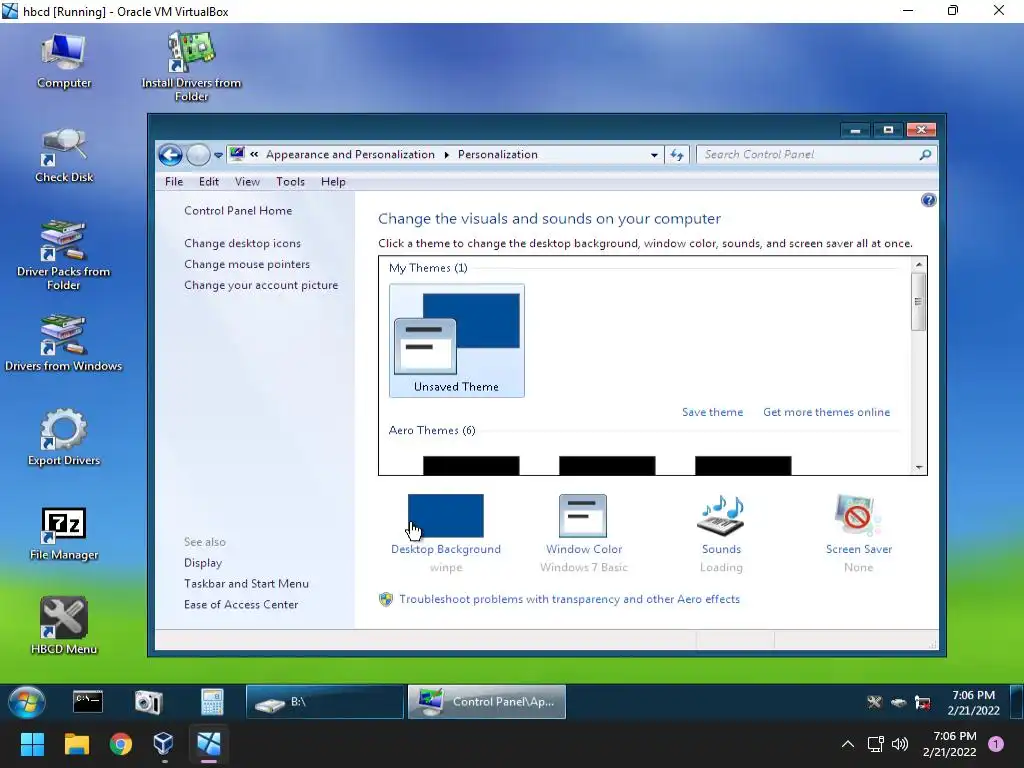Open Google Chrome on host taskbar
Viewport: 1024px width, 768px height.
click(x=121, y=744)
